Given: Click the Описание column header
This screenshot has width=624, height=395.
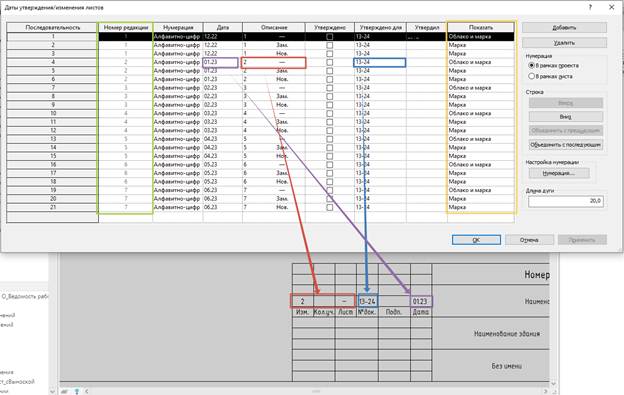Looking at the screenshot, I should [274, 27].
